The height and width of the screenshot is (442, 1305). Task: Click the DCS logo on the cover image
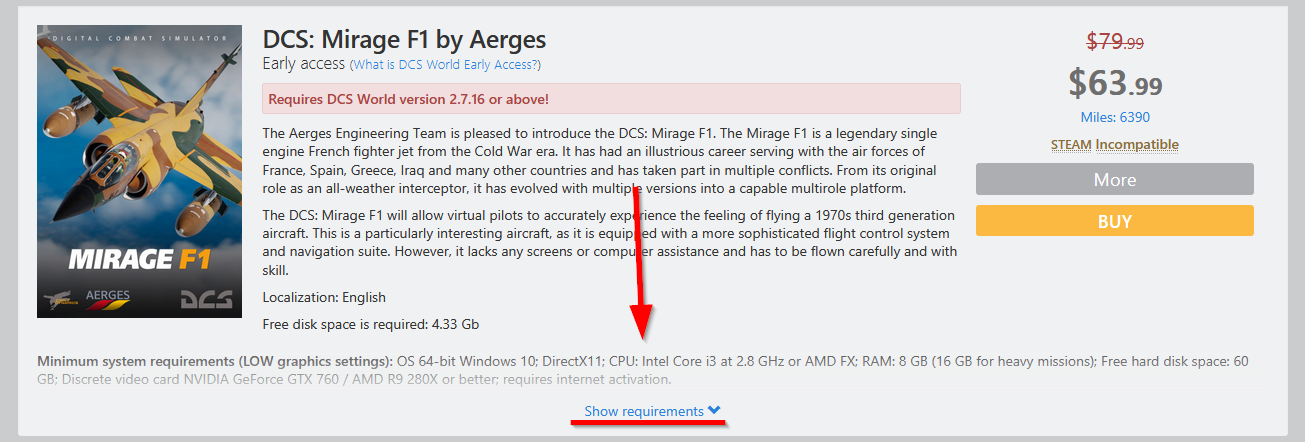click(x=206, y=298)
